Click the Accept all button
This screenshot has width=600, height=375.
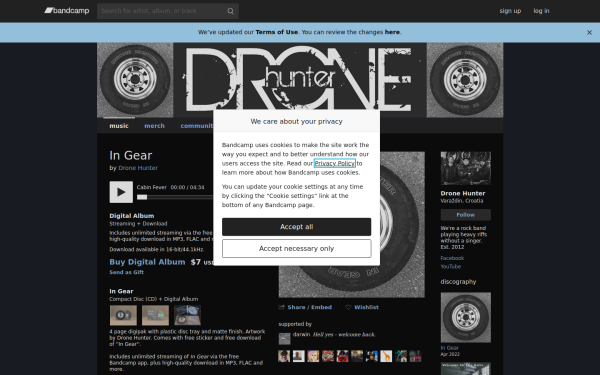(297, 227)
